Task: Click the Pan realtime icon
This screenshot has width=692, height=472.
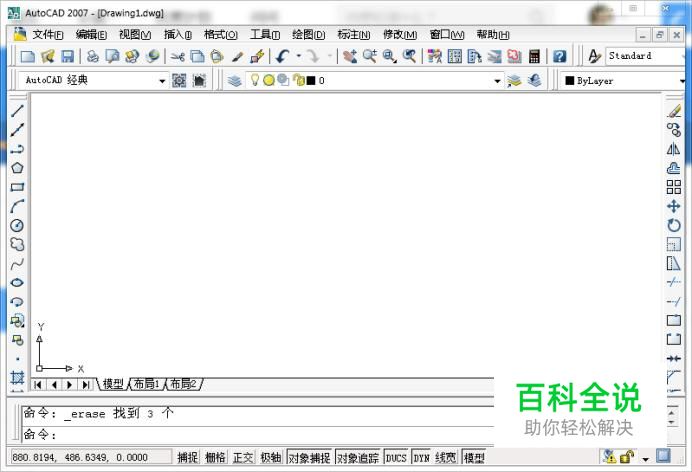Action: [350, 56]
